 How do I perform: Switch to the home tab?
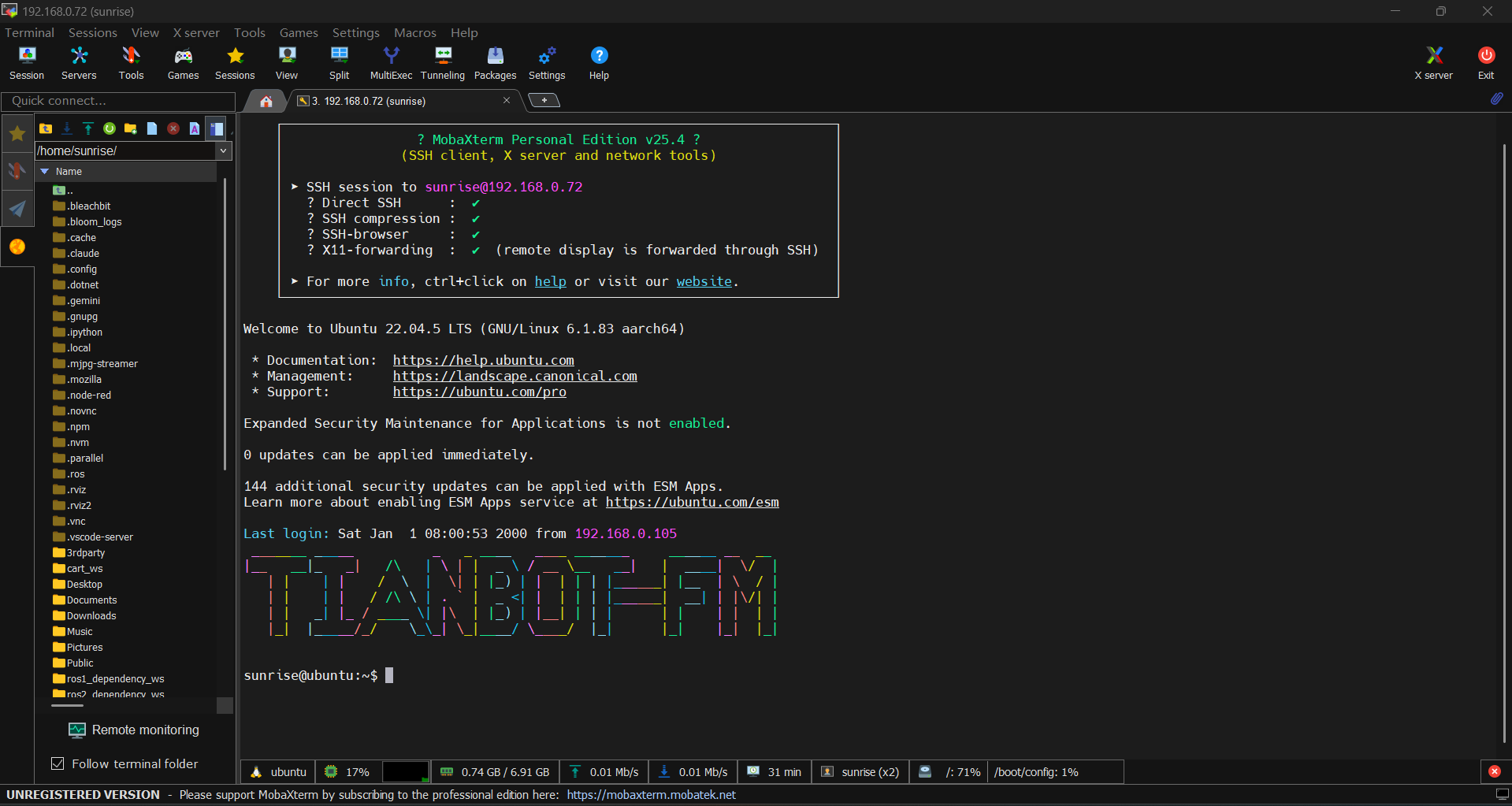pos(266,101)
